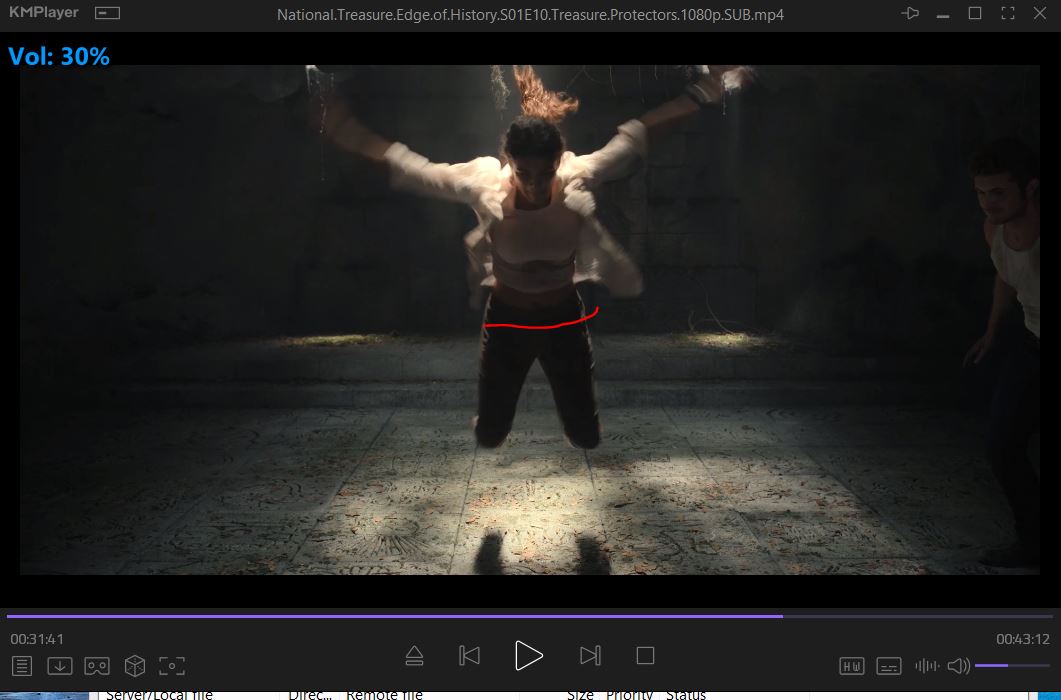Toggle subtitles display
Image resolution: width=1061 pixels, height=700 pixels.
(x=889, y=666)
